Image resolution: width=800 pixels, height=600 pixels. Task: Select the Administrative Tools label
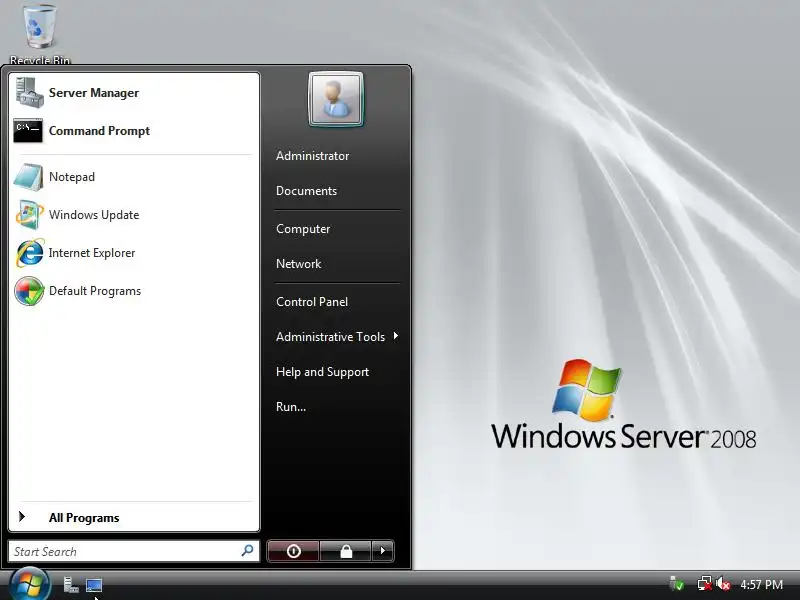click(x=330, y=337)
